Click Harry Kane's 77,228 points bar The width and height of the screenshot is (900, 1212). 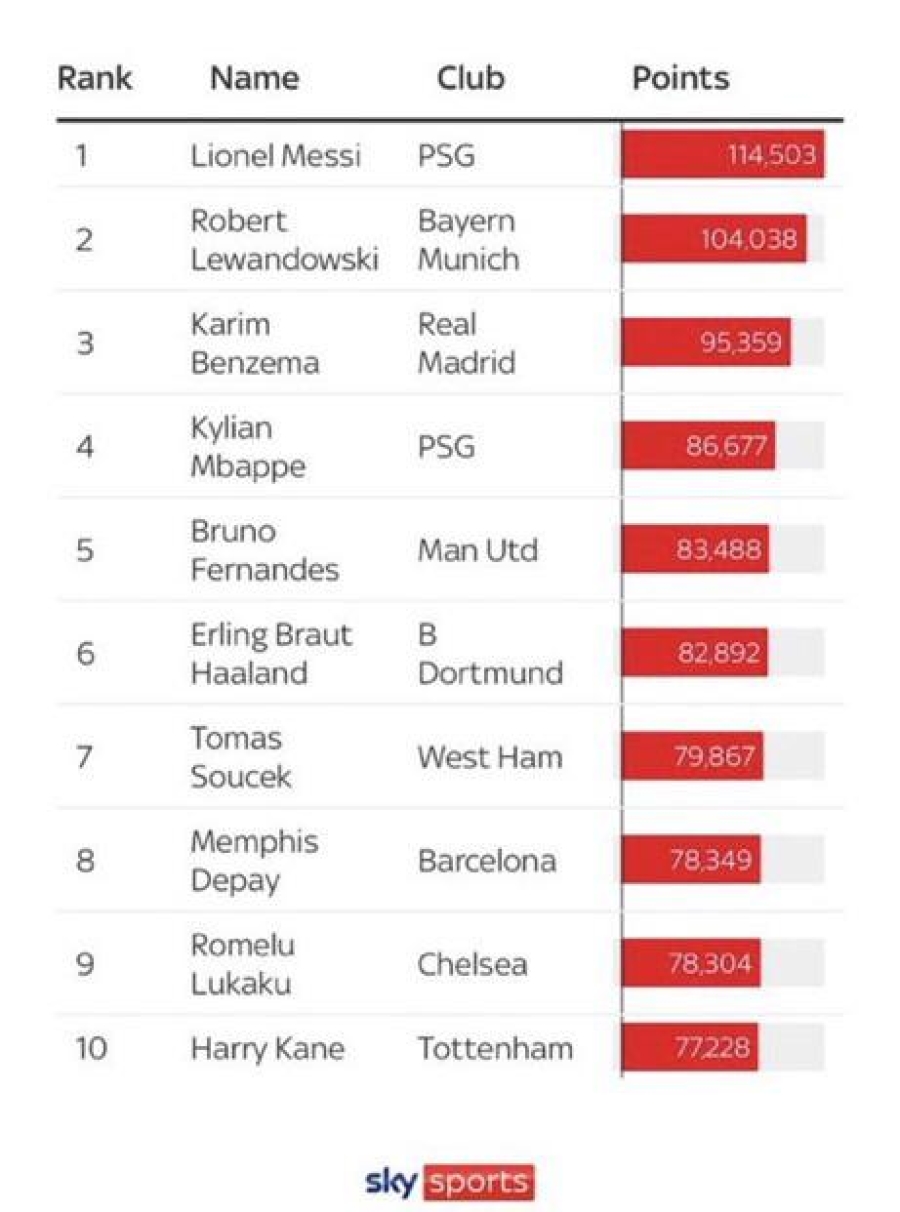coord(689,1049)
